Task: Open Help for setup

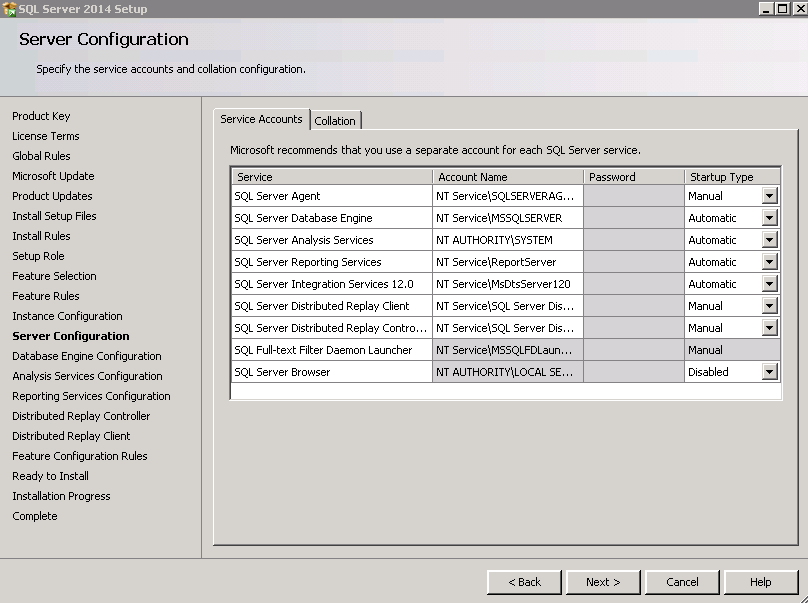Action: click(x=761, y=582)
